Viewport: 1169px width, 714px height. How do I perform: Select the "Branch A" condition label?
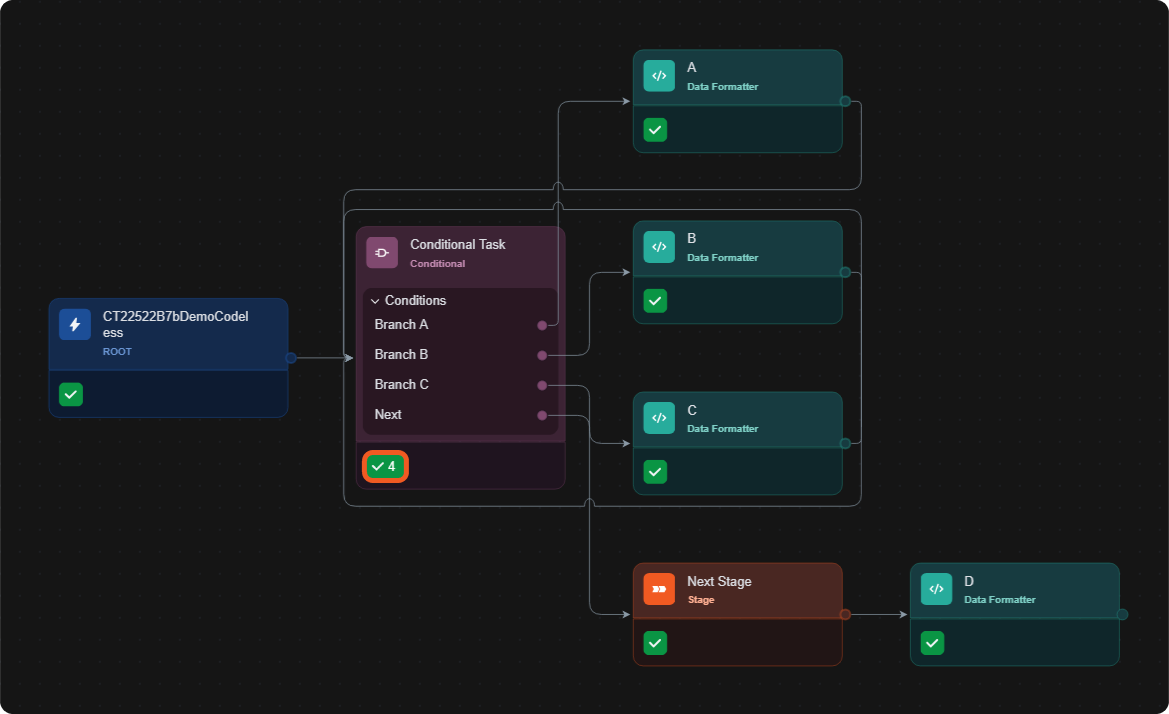point(401,324)
